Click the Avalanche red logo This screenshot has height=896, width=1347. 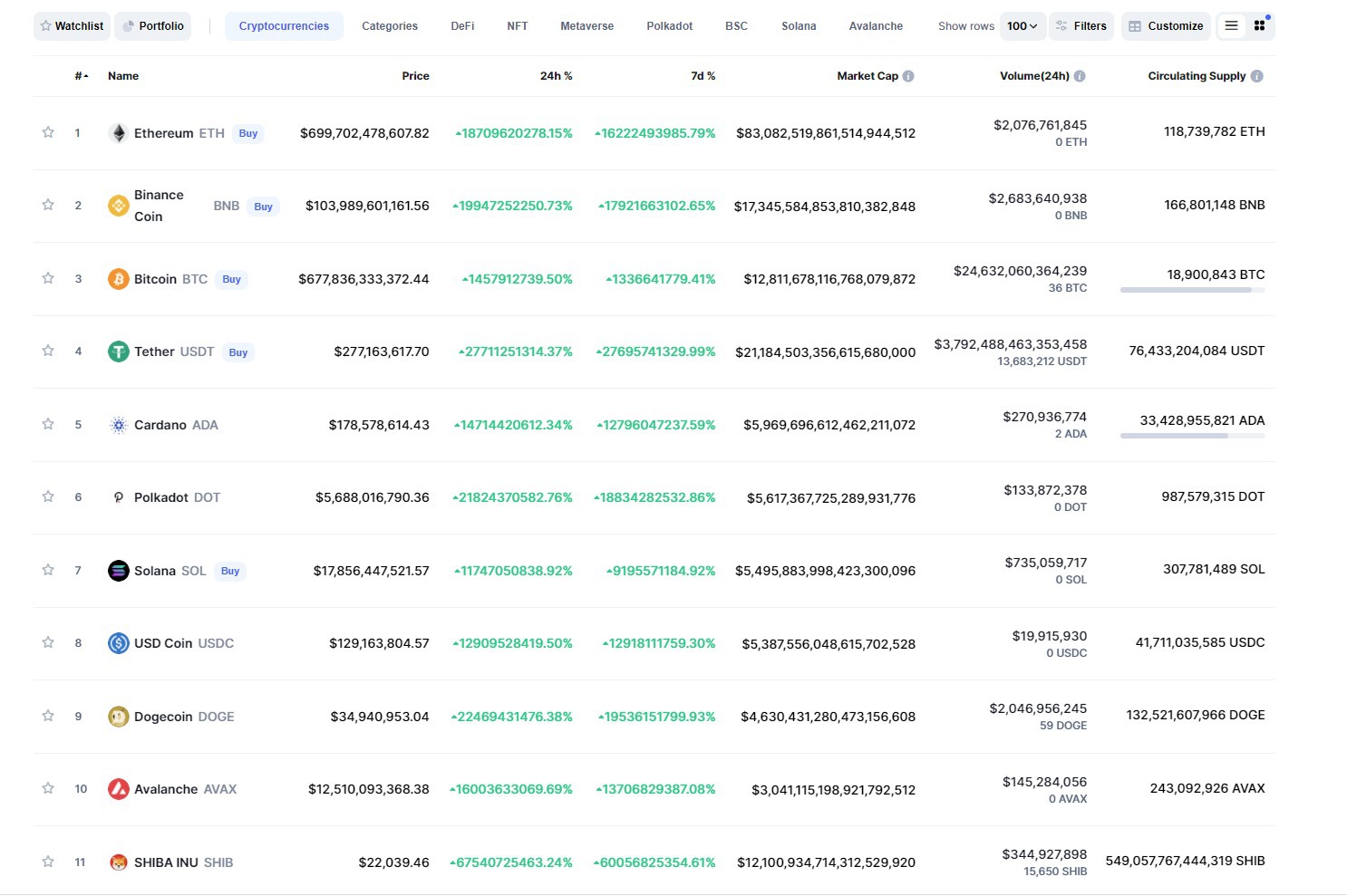coord(118,789)
